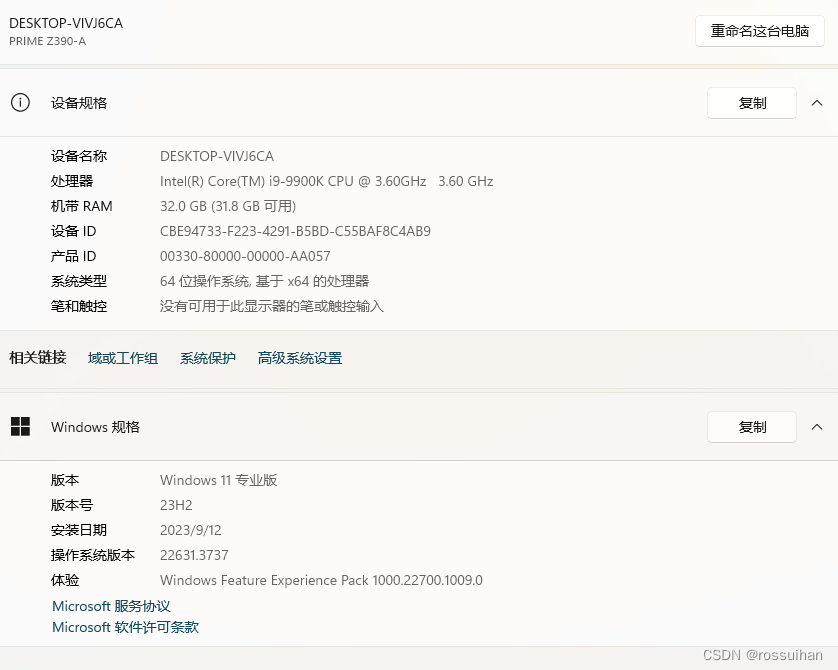
Task: Collapse the Windows 规格 section chevron
Action: (817, 427)
